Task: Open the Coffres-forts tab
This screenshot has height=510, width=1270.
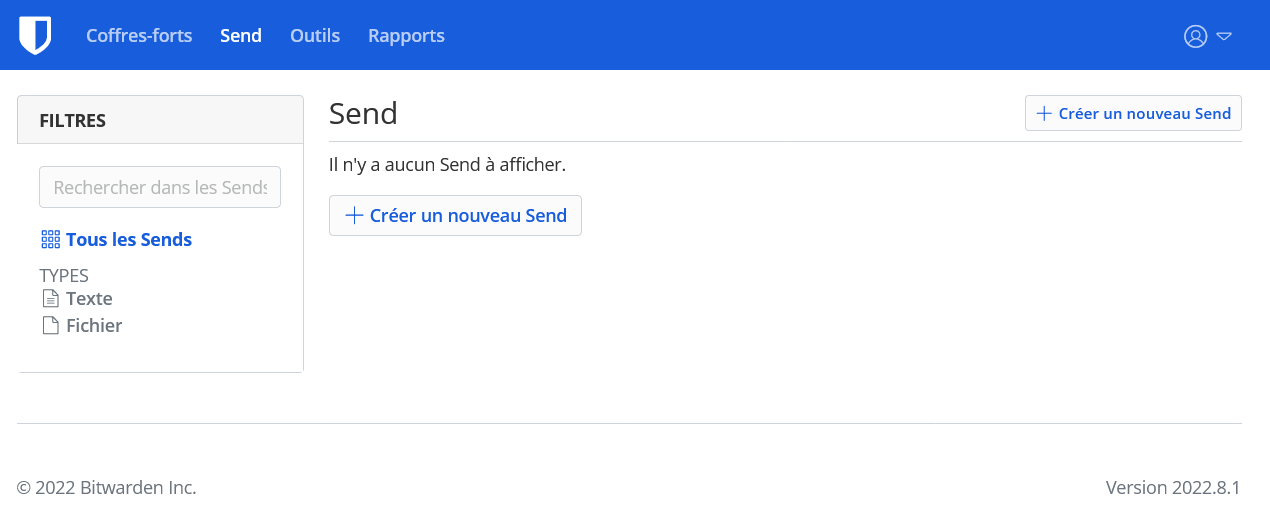Action: coord(139,36)
